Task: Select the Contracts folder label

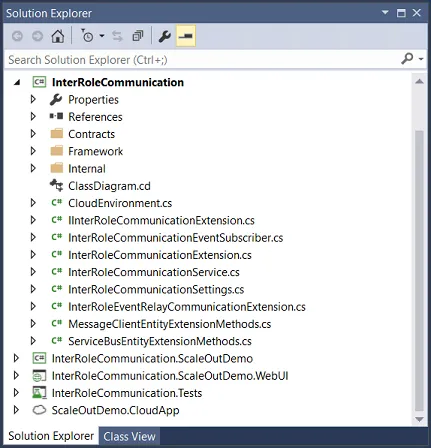Action: pos(92,134)
